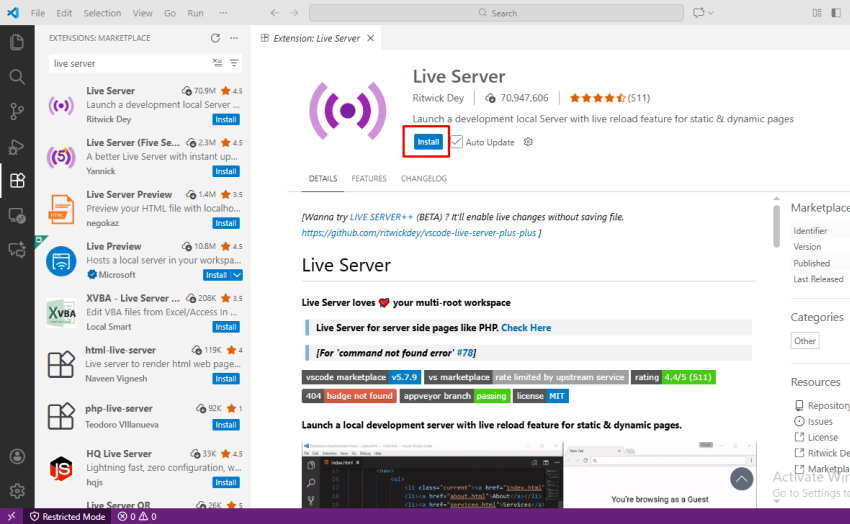
Task: Open the Copilot chat icon in title bar
Action: 698,13
